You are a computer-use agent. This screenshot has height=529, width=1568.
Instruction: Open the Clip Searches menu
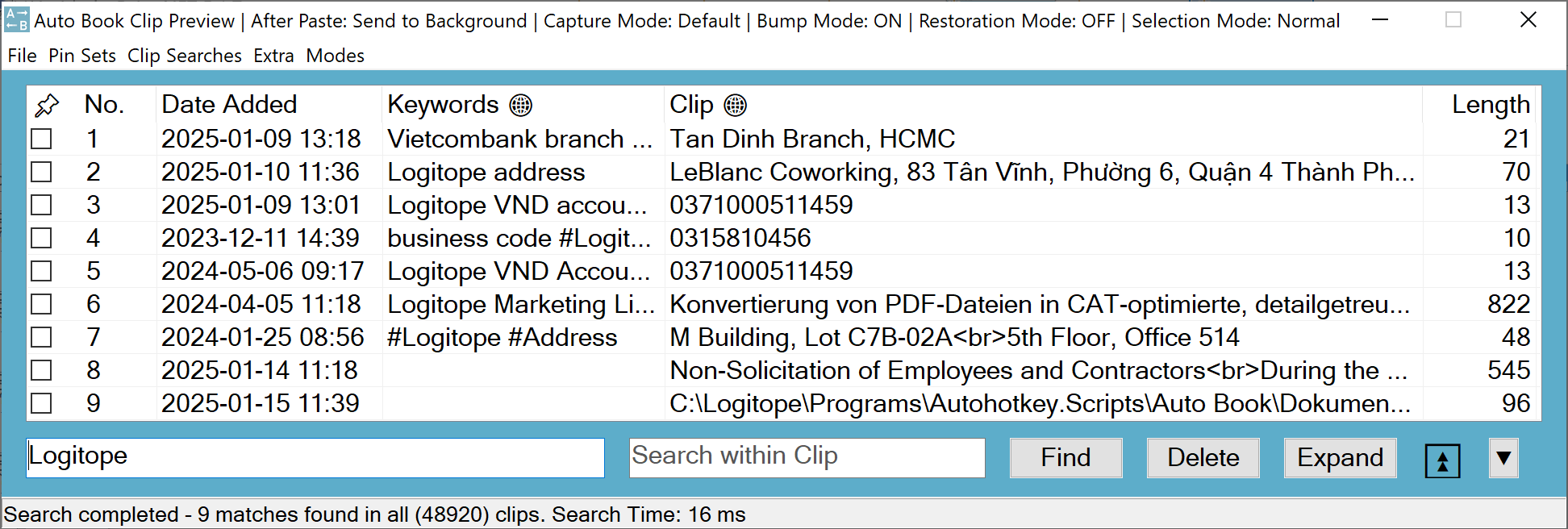point(184,56)
